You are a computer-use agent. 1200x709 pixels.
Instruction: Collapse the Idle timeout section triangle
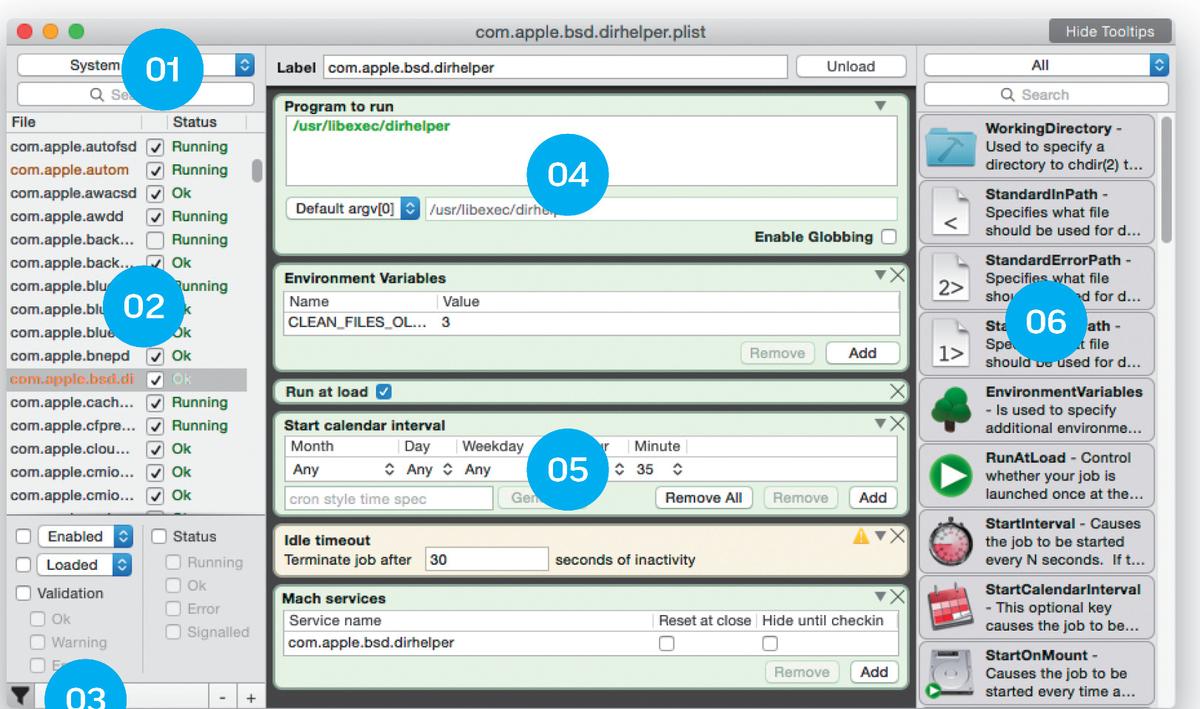click(x=880, y=537)
